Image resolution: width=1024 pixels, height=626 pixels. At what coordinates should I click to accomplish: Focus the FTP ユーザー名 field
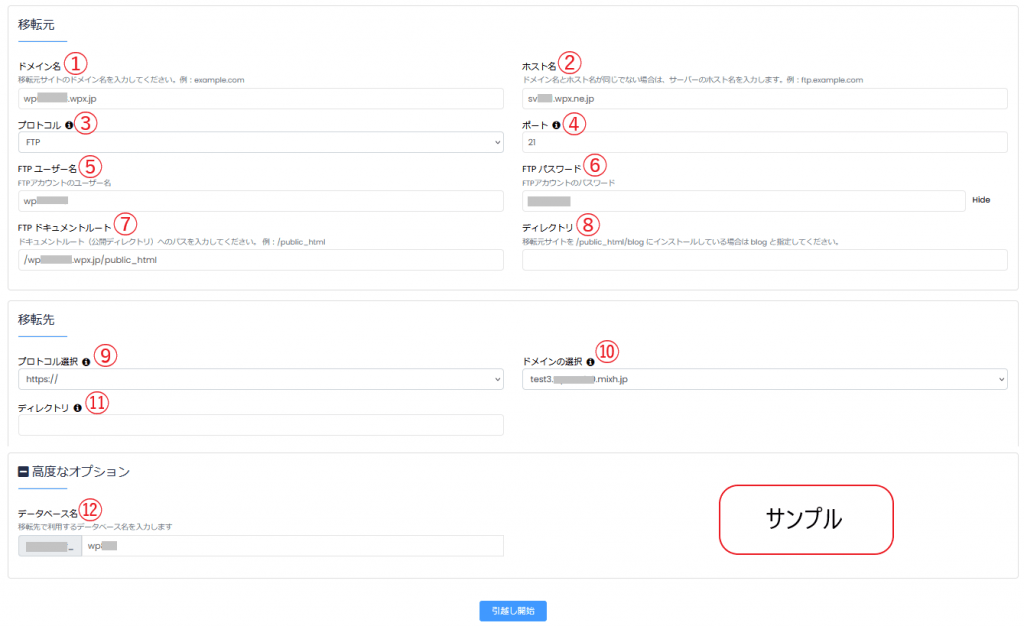point(260,201)
